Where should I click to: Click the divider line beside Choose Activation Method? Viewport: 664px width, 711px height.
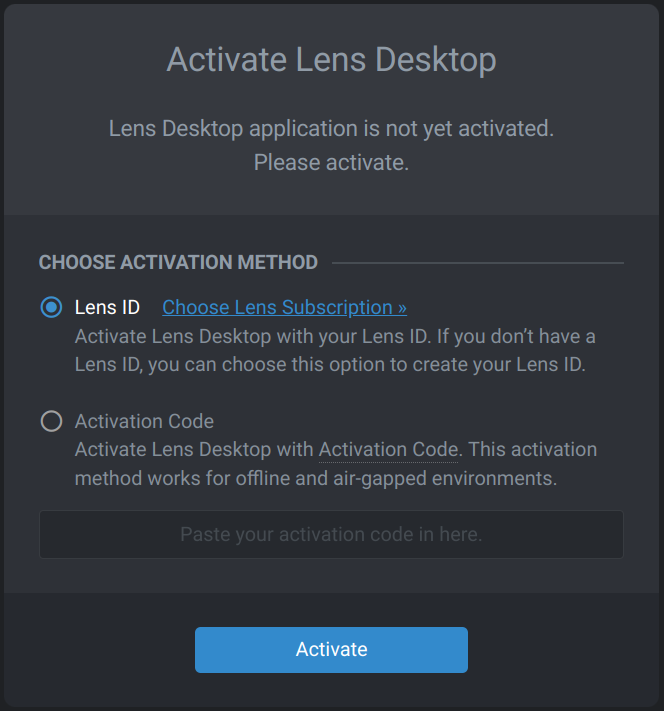[x=478, y=263]
